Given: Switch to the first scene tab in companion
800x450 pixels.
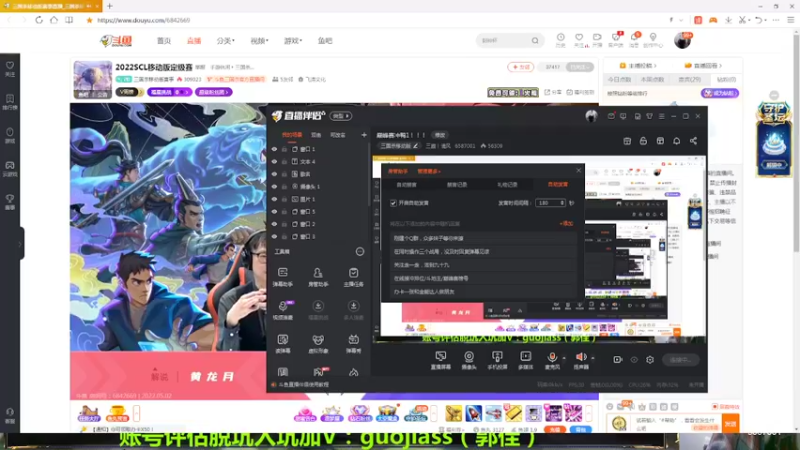Looking at the screenshot, I should point(292,135).
